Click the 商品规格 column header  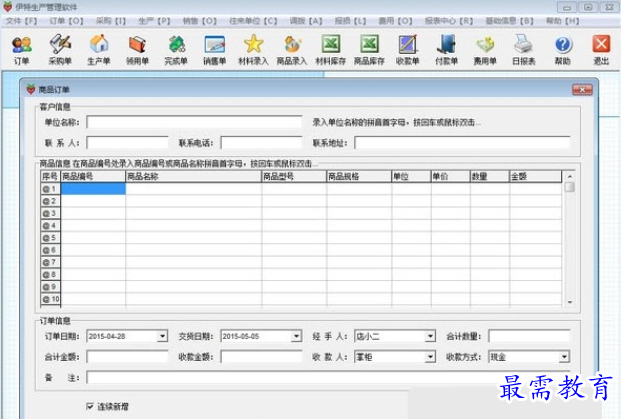[359, 176]
